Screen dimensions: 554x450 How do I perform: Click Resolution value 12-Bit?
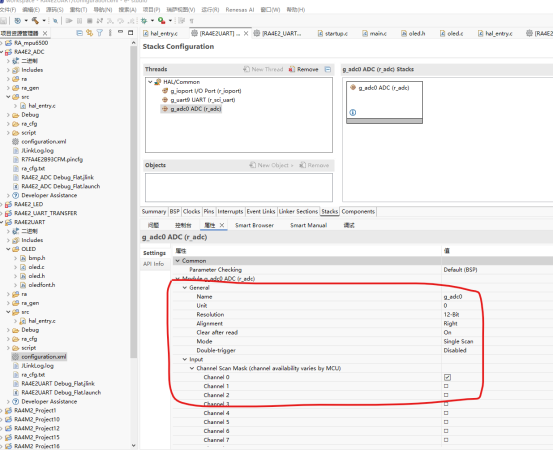tap(452, 314)
